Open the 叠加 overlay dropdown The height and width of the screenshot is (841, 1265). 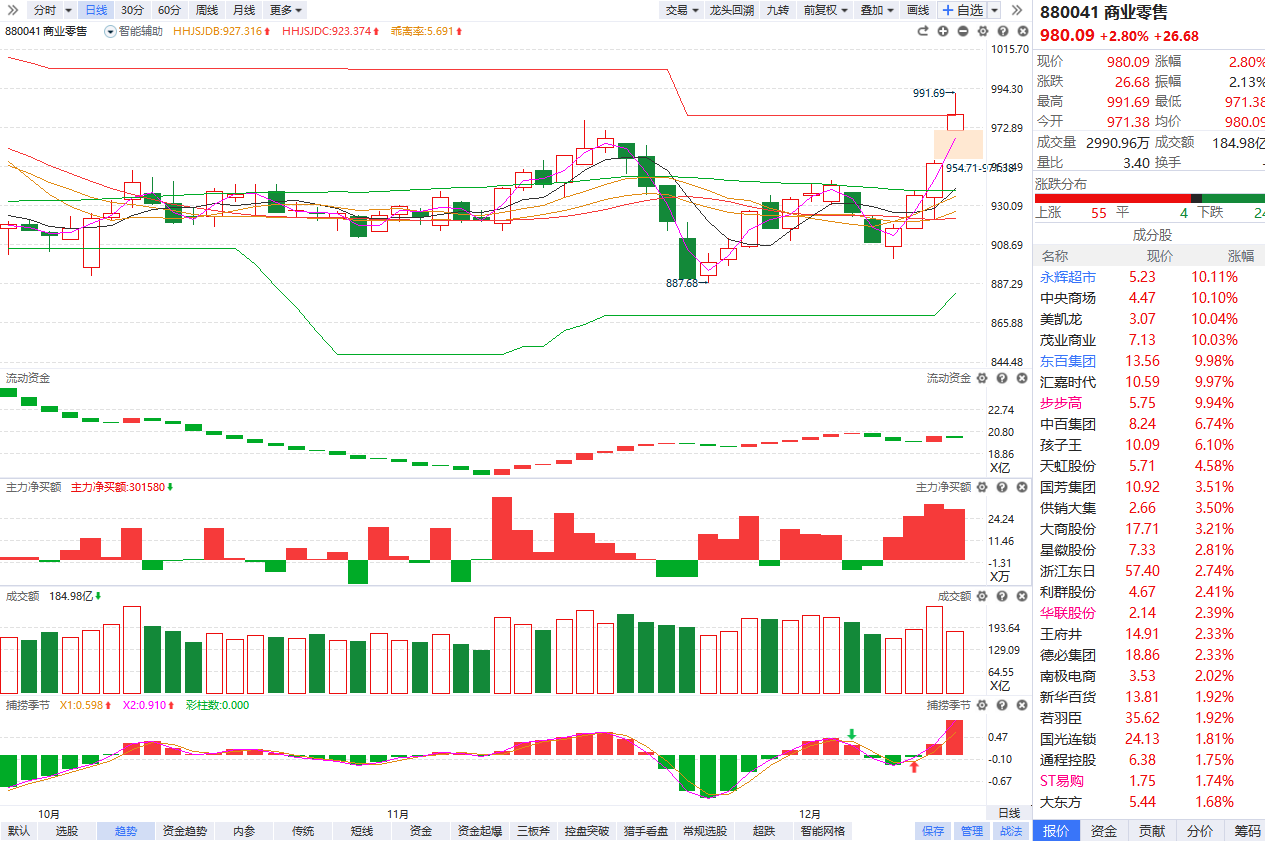[877, 10]
